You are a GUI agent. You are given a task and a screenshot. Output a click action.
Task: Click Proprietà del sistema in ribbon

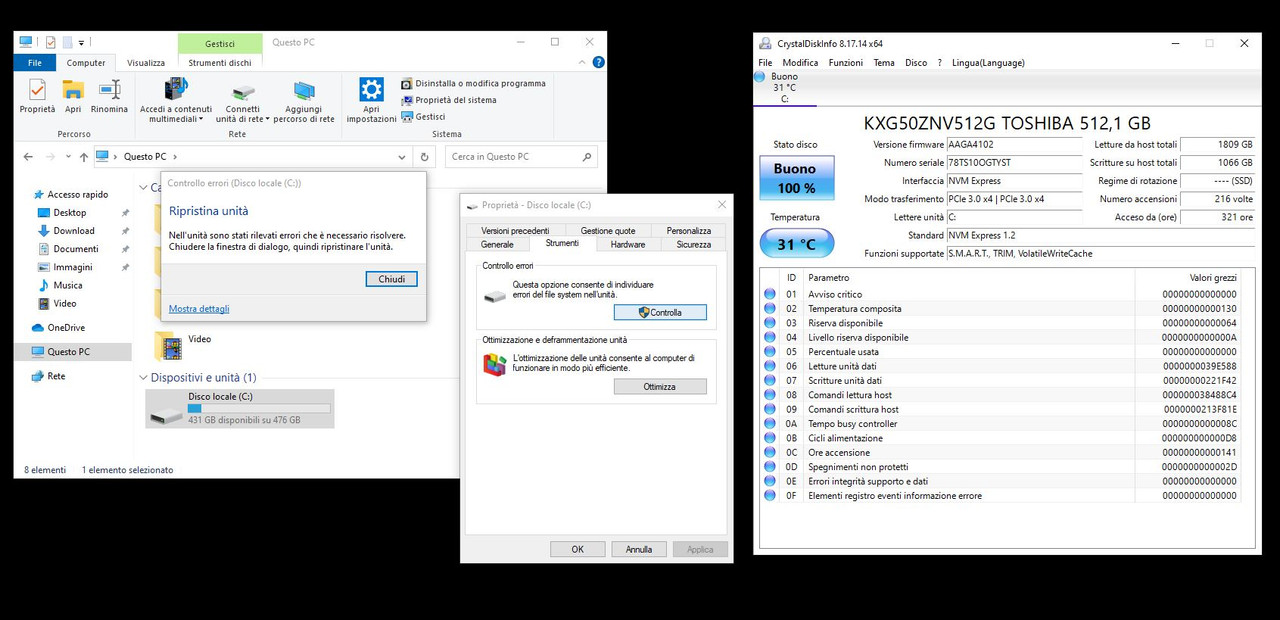pyautogui.click(x=449, y=100)
